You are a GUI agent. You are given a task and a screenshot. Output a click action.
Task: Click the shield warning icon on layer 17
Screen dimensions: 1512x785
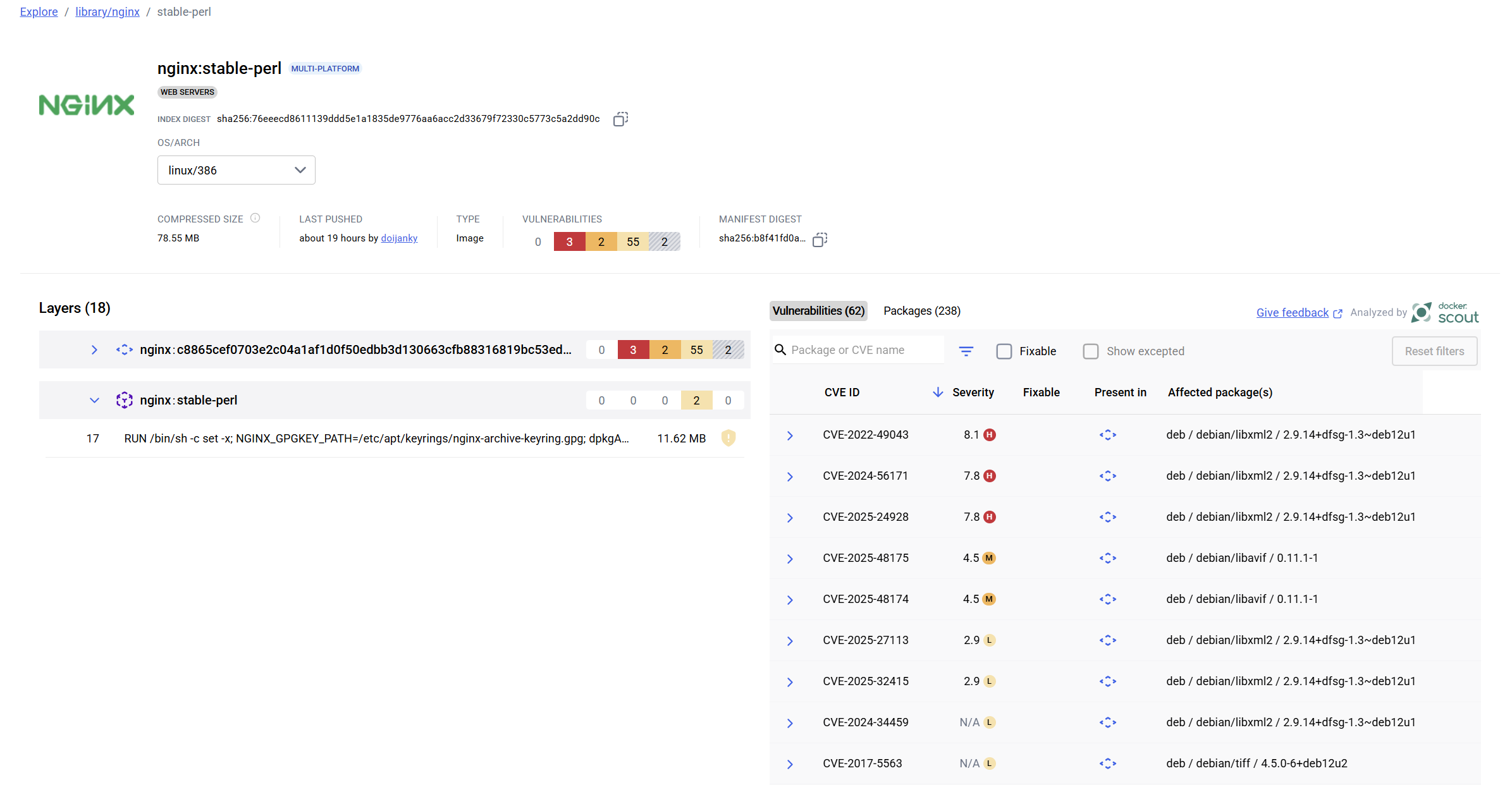tap(728, 438)
